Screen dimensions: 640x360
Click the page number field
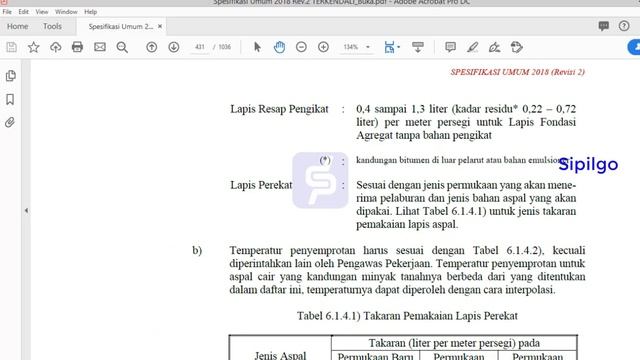coord(200,47)
